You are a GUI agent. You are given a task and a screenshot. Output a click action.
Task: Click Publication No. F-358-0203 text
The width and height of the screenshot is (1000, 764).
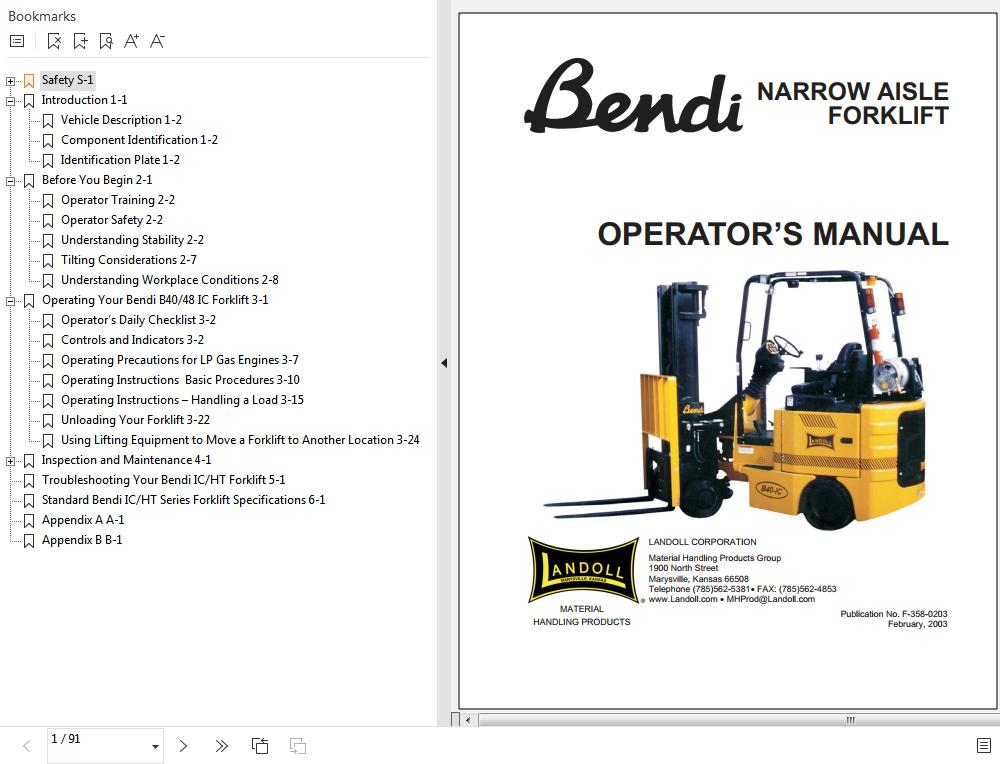pyautogui.click(x=893, y=613)
